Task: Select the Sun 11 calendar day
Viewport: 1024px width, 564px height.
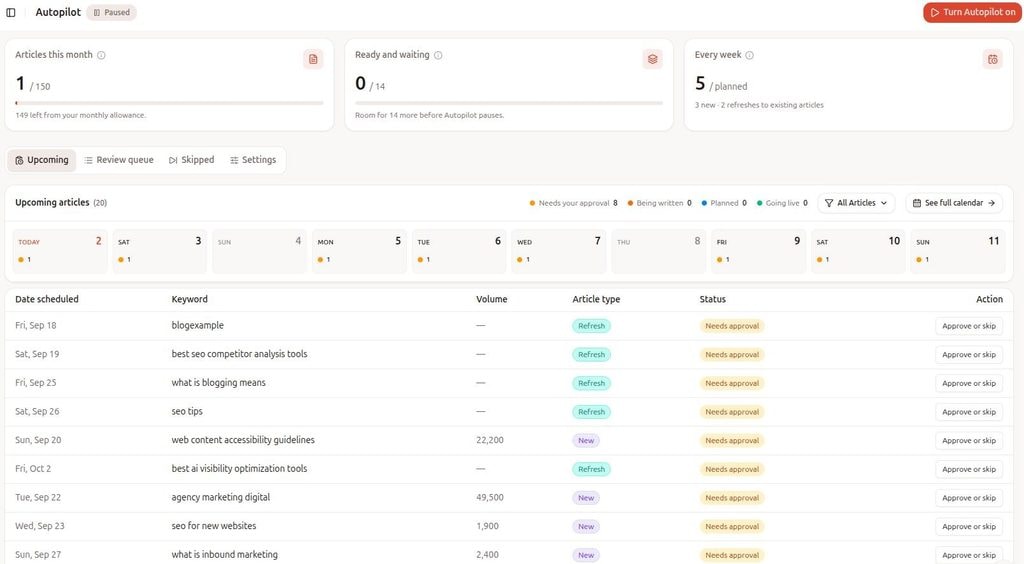Action: tap(958, 251)
